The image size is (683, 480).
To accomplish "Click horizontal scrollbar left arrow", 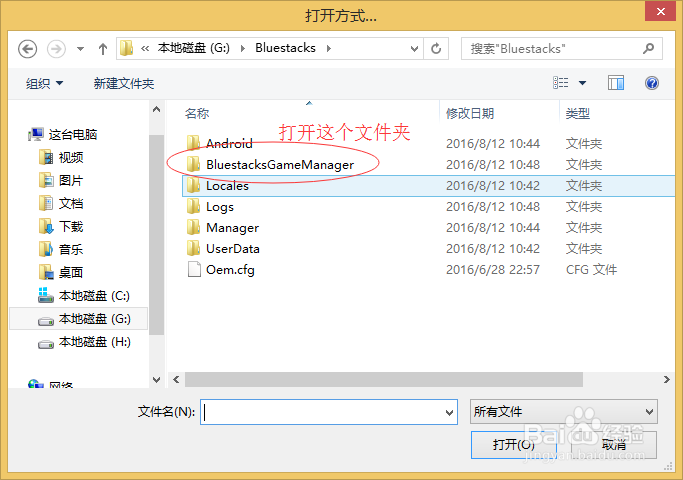I will pyautogui.click(x=176, y=379).
